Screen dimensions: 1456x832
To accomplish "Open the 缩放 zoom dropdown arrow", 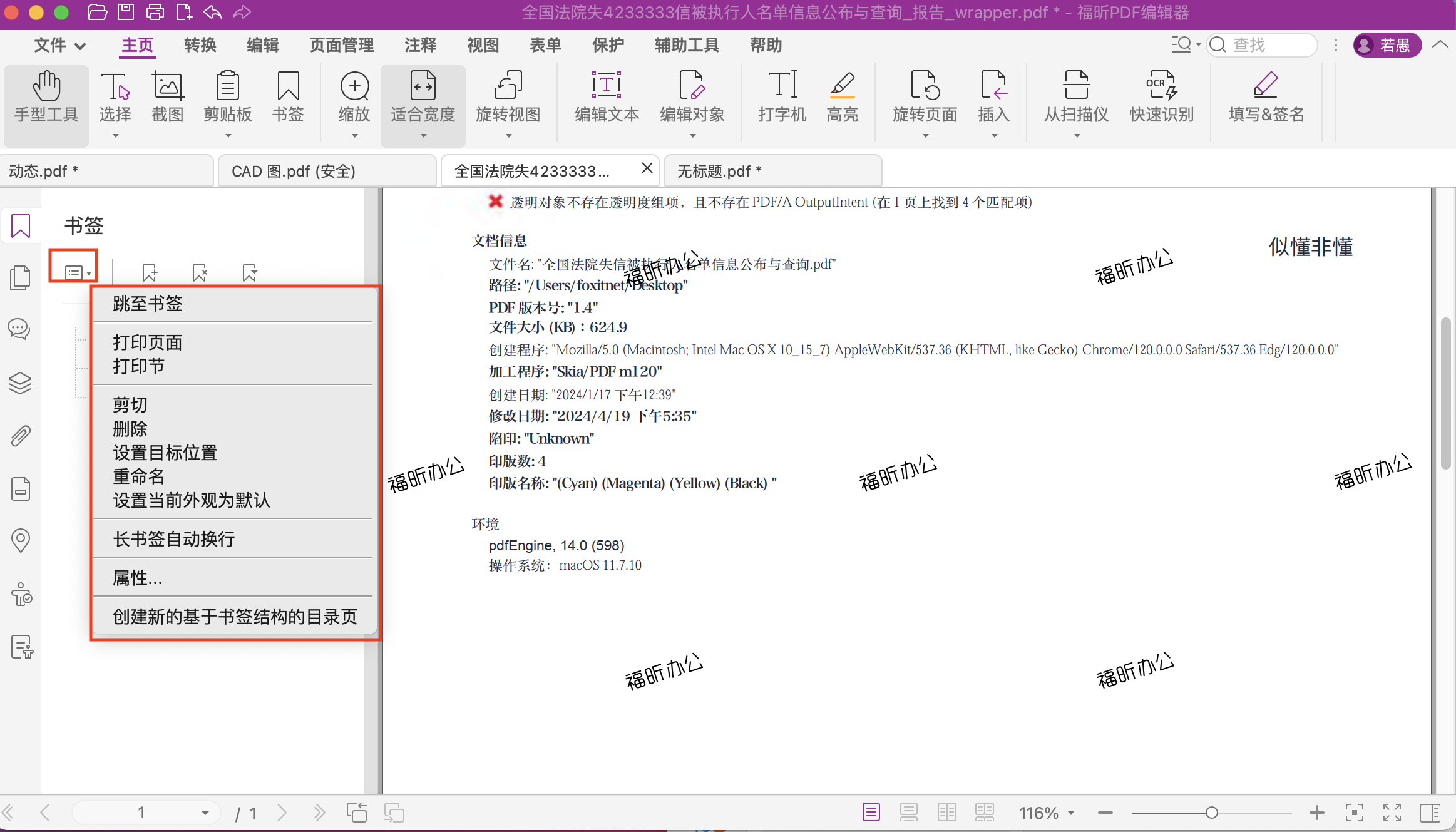I will 353,135.
